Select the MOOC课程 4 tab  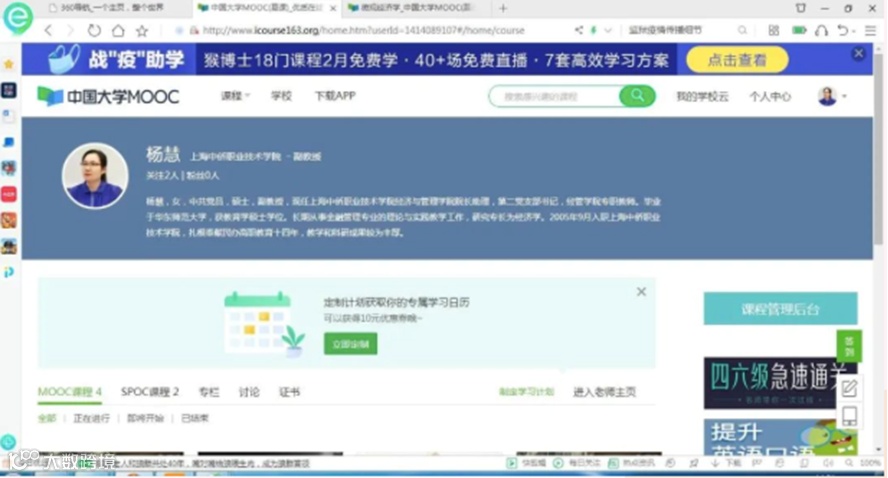point(70,391)
